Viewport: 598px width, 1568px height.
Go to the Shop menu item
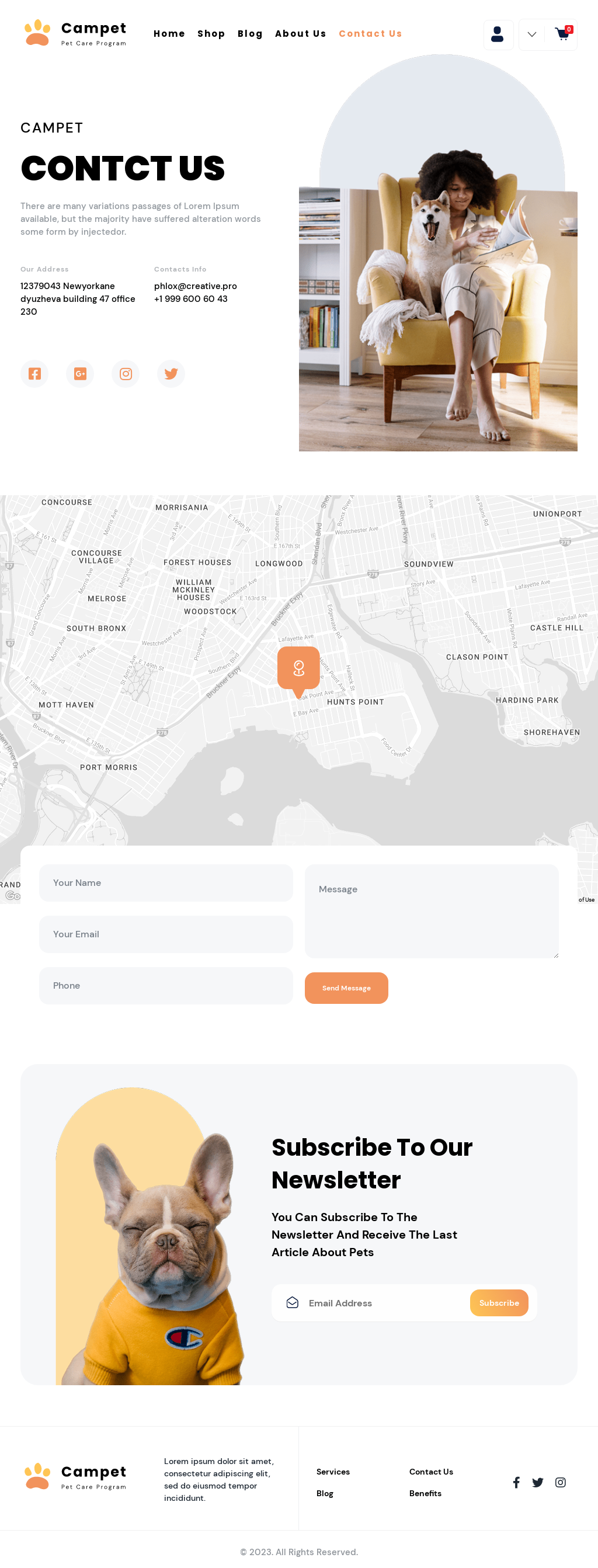pos(211,34)
